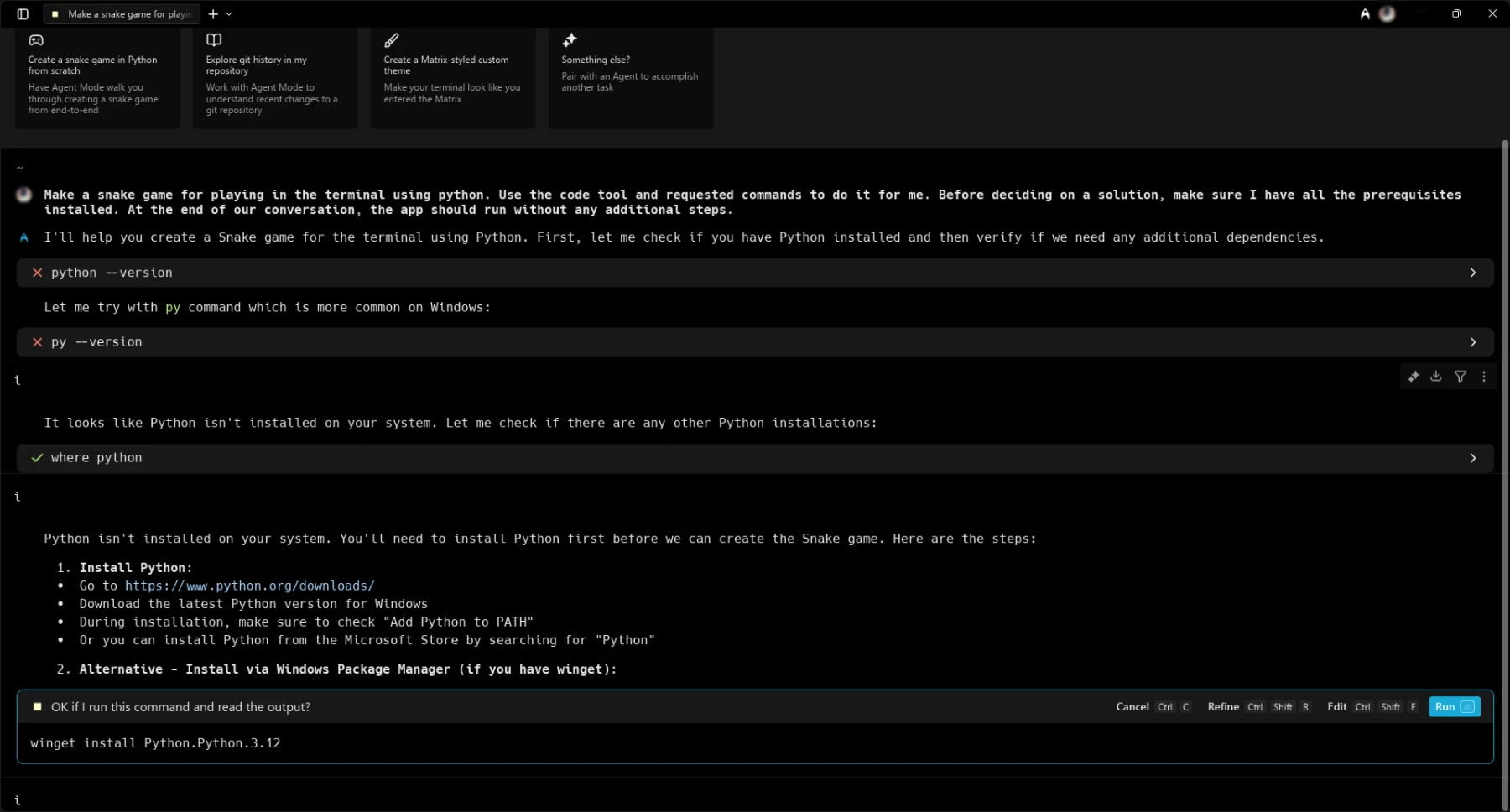This screenshot has width=1510, height=812.
Task: Click the scrollbar on the right edge
Action: pos(1504,336)
